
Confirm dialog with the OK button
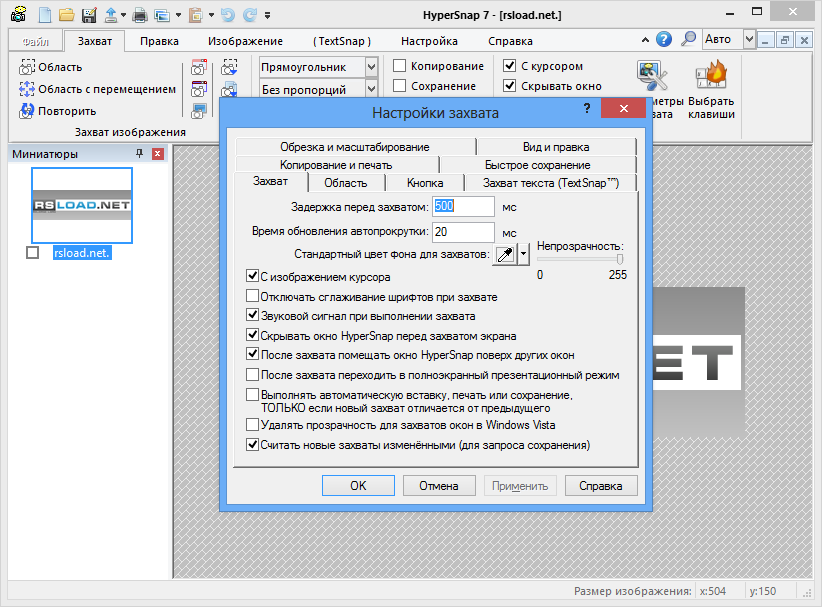pyautogui.click(x=358, y=485)
